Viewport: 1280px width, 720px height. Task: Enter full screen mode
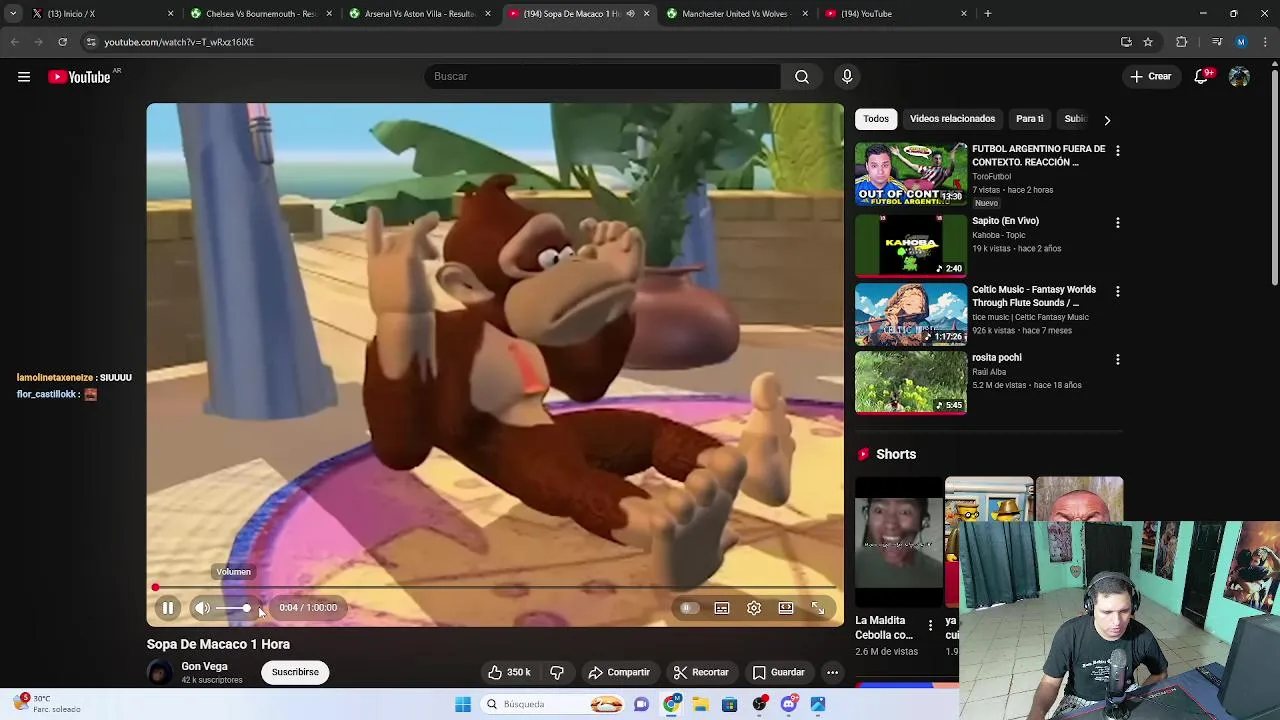click(818, 608)
